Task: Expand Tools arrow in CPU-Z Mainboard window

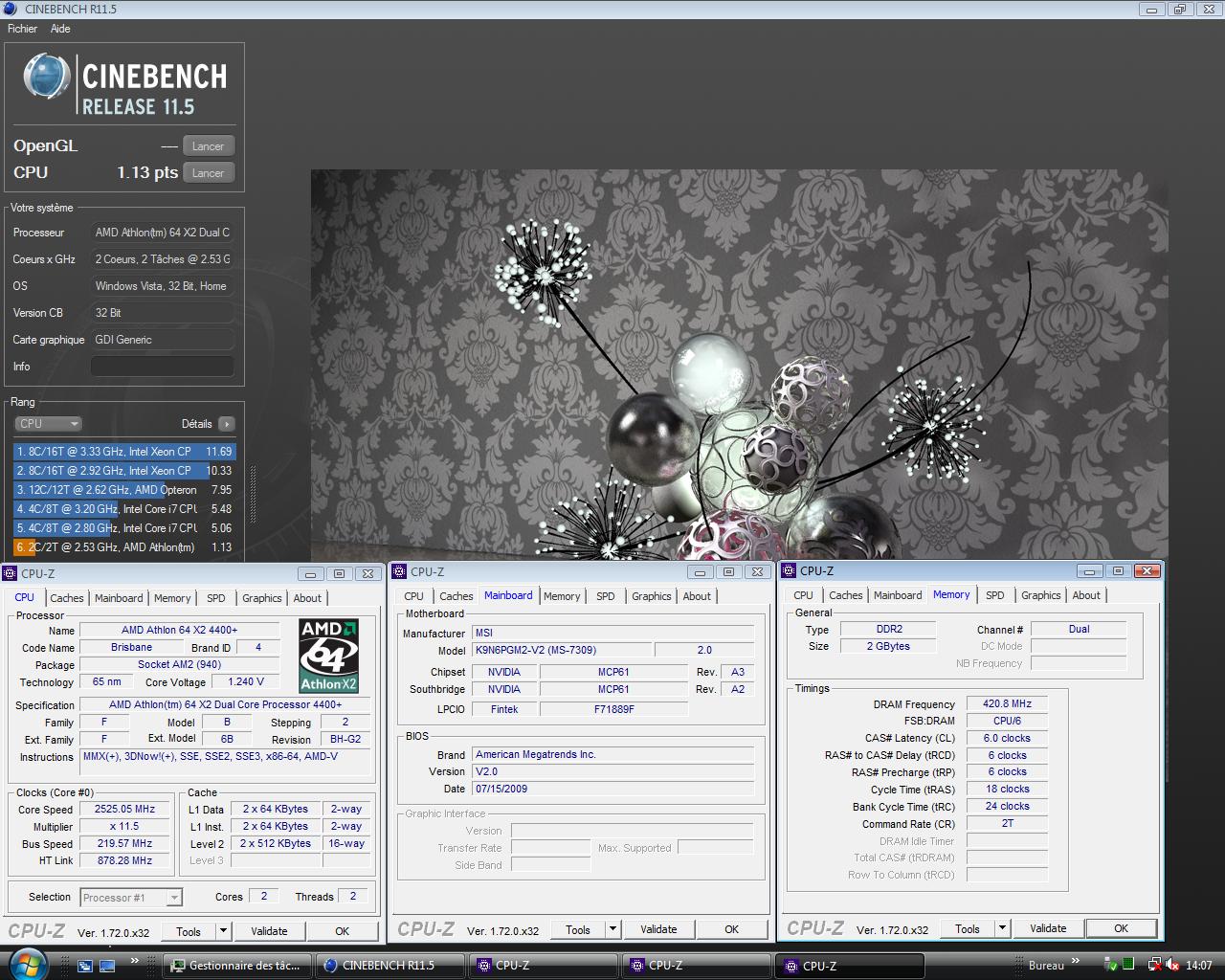Action: coord(612,929)
